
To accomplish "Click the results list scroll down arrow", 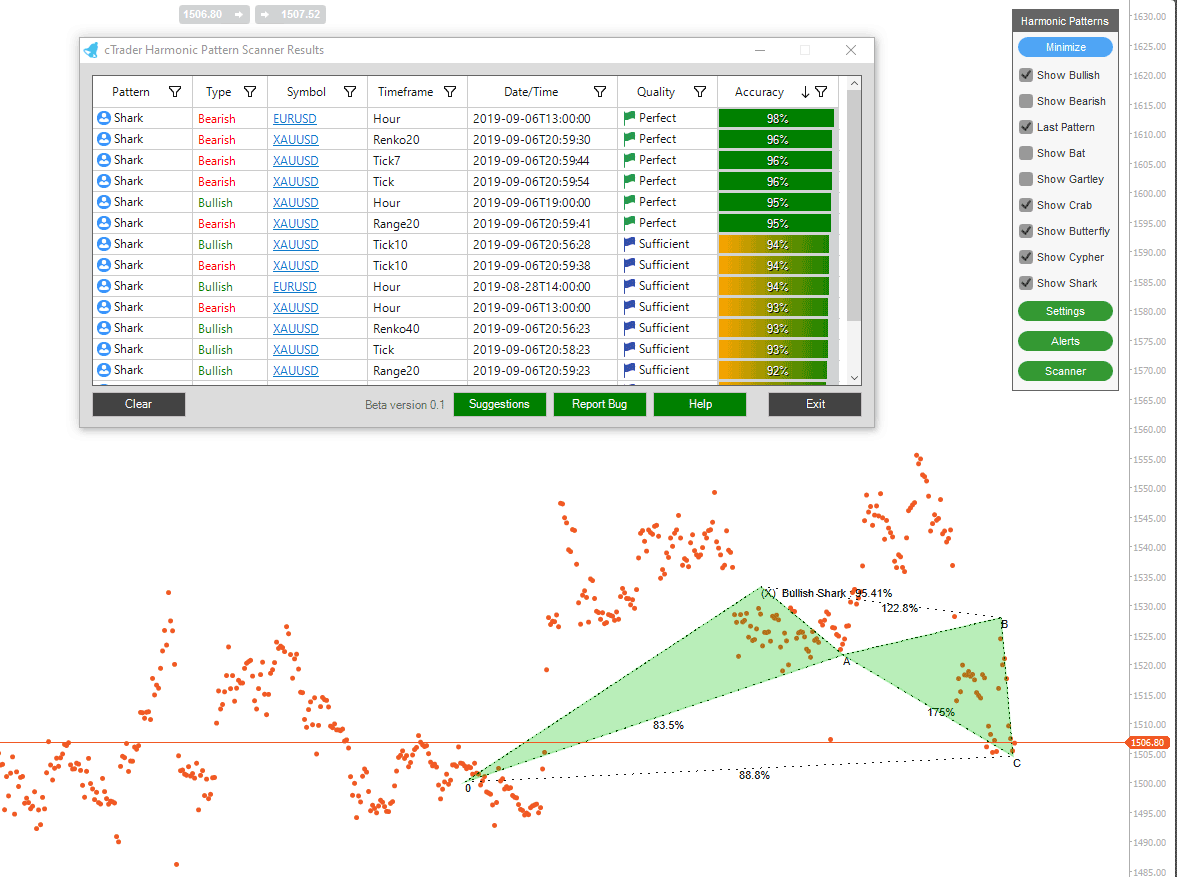I will pos(854,378).
